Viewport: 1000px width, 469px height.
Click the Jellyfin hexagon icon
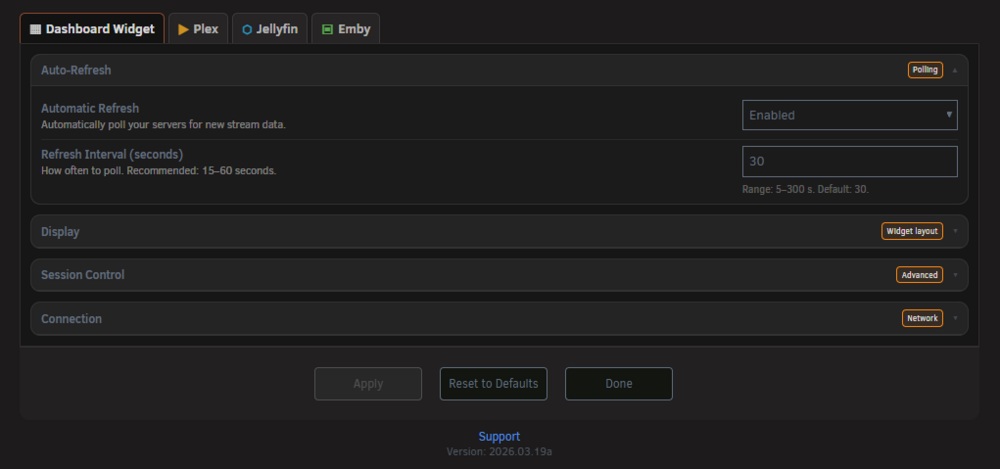[x=247, y=29]
